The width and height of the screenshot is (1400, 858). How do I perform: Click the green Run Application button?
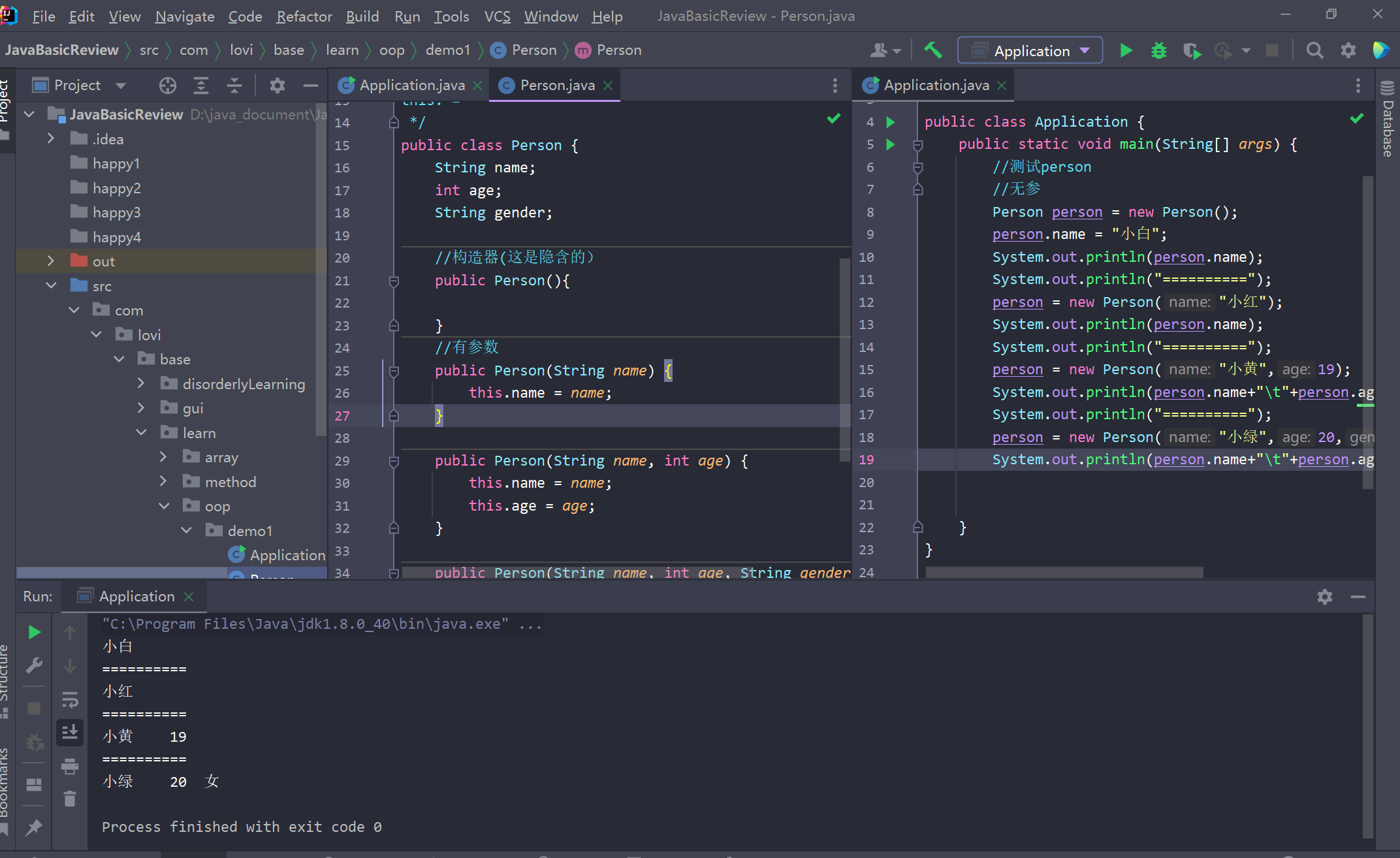1126,50
